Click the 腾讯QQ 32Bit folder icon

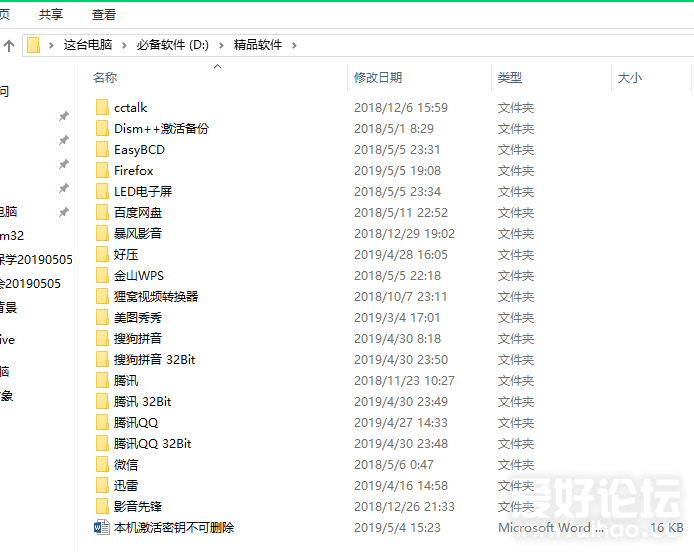tap(102, 444)
